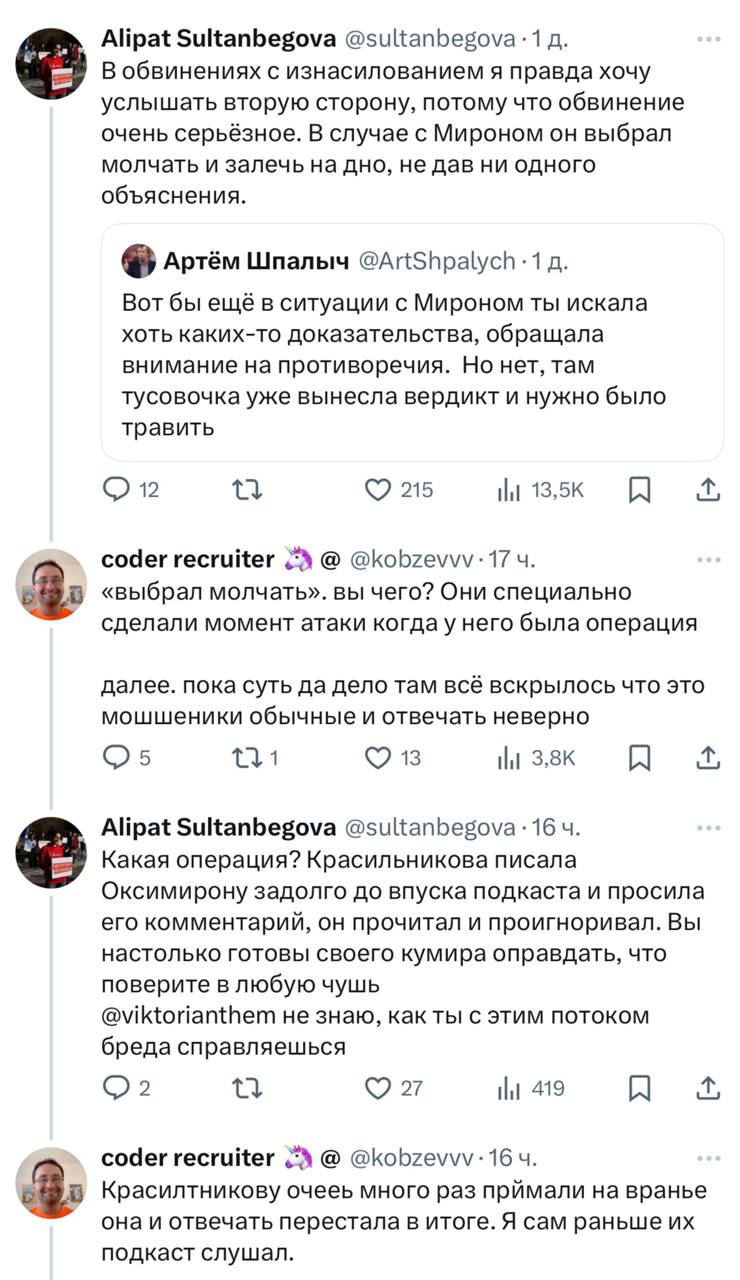Open more options for top tweet
740x1280 pixels.
tap(708, 40)
